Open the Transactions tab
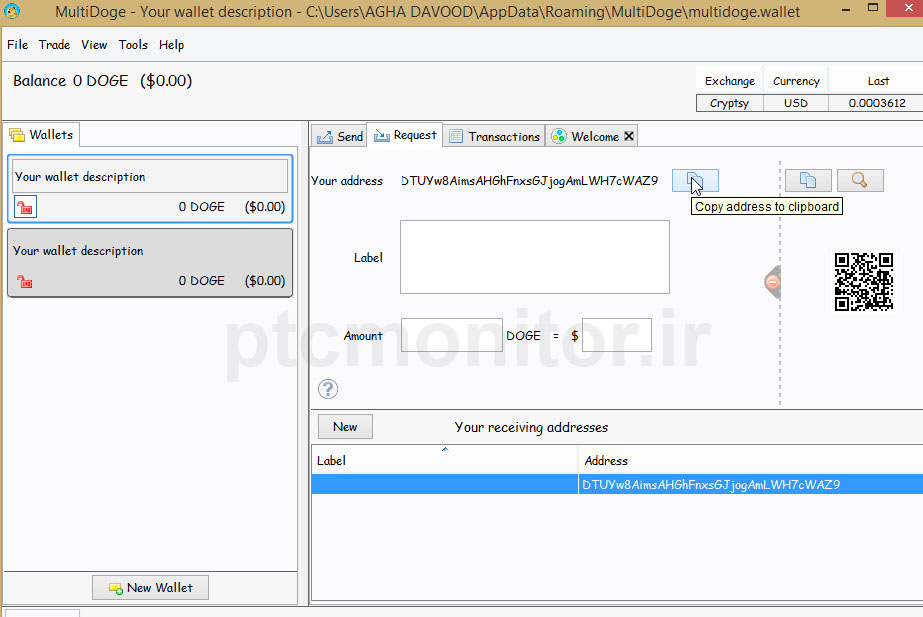Image resolution: width=923 pixels, height=617 pixels. point(495,136)
